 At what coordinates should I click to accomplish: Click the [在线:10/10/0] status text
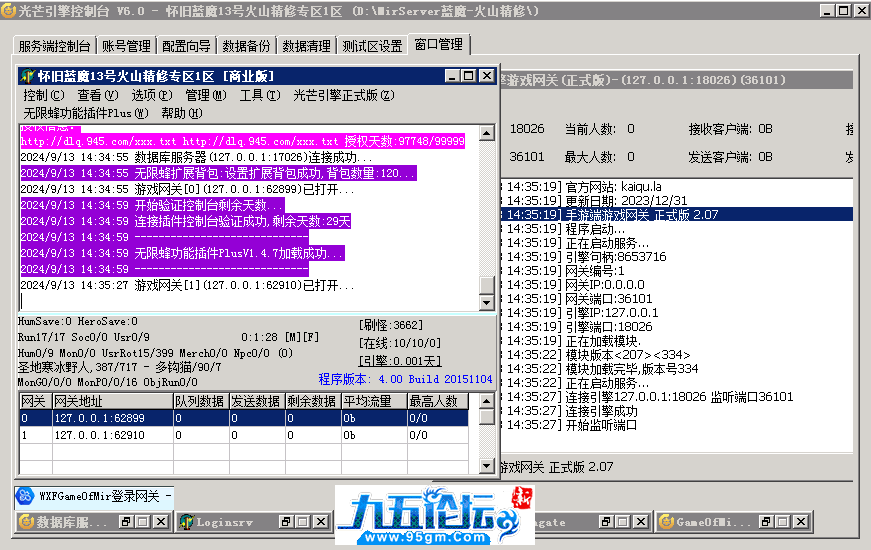(x=400, y=343)
